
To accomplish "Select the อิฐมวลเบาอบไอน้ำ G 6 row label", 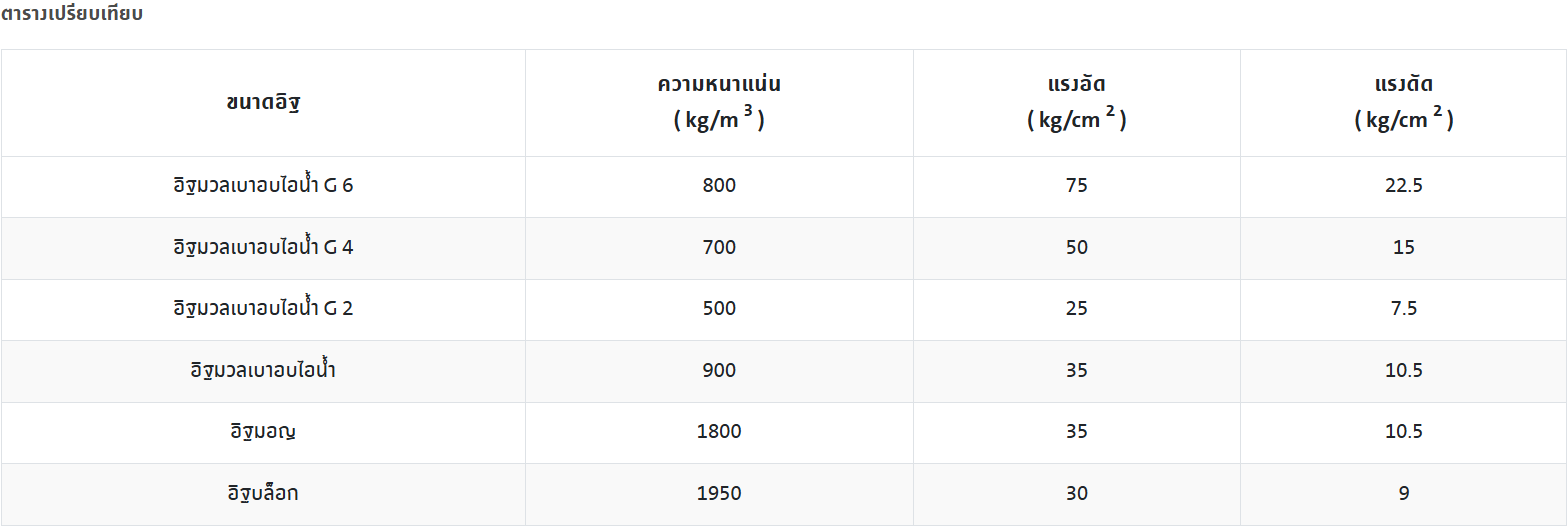I will point(263,186).
